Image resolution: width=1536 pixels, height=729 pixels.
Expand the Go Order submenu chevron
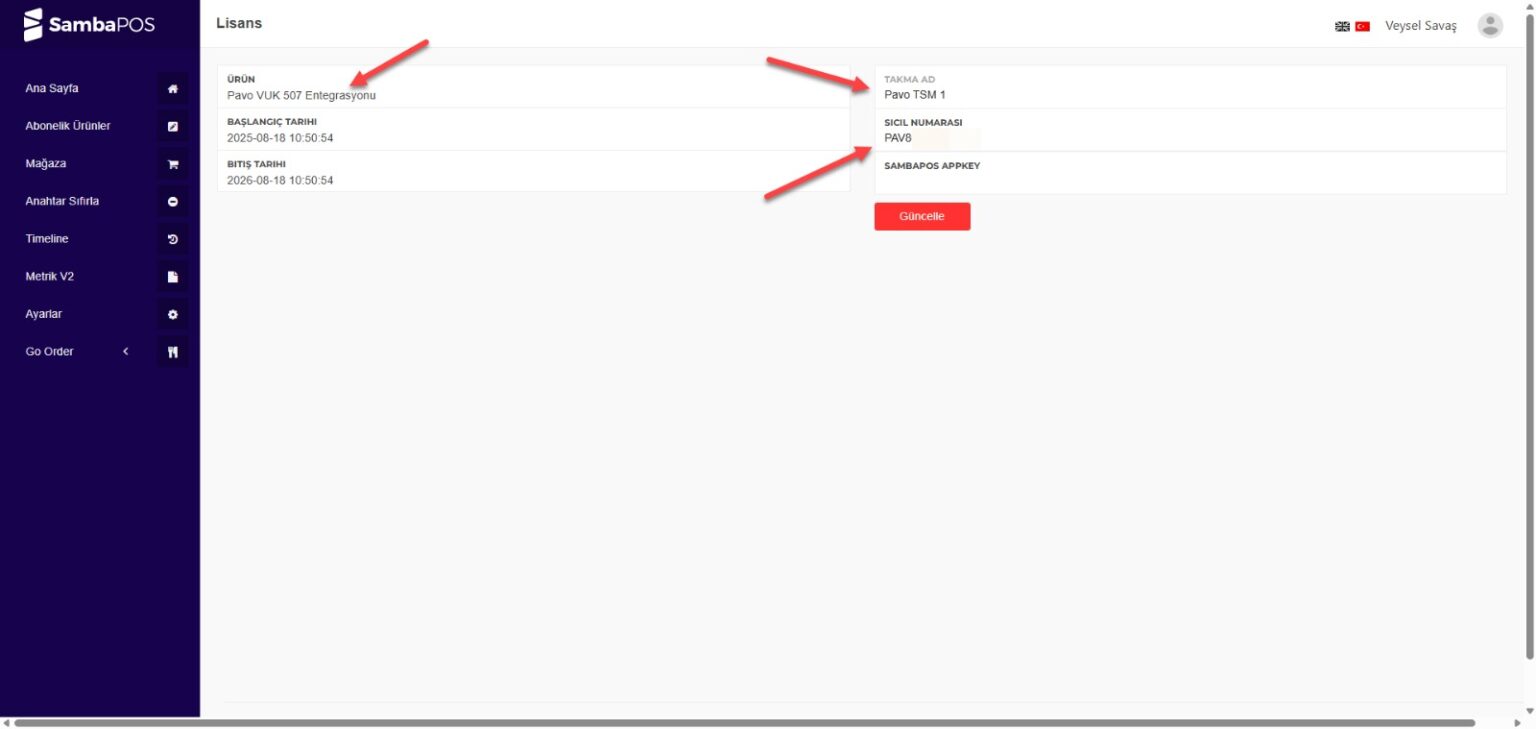(x=126, y=351)
